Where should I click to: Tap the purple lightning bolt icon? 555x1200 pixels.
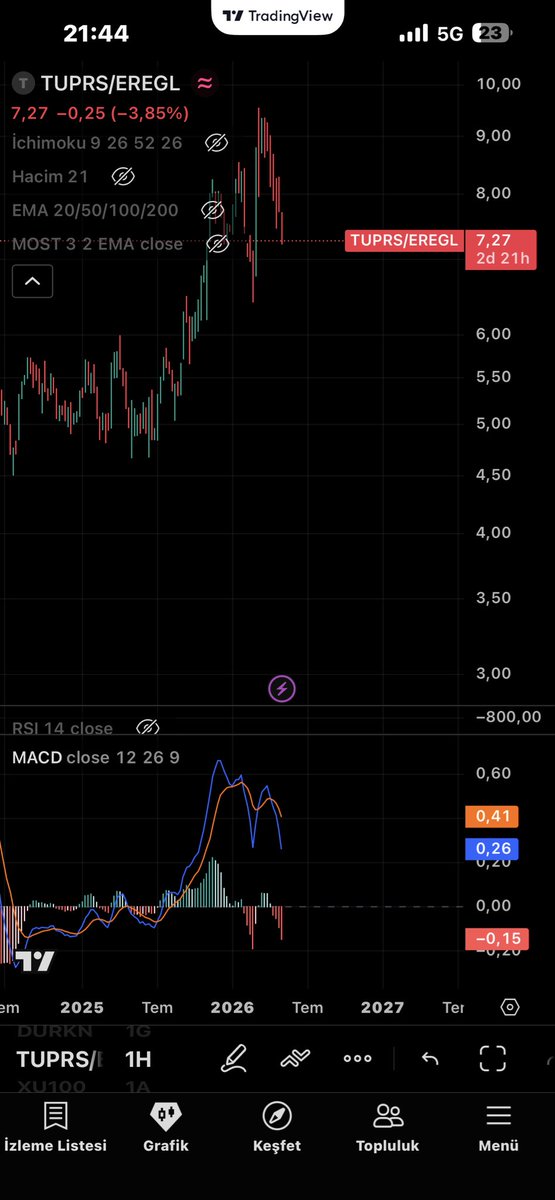[282, 689]
